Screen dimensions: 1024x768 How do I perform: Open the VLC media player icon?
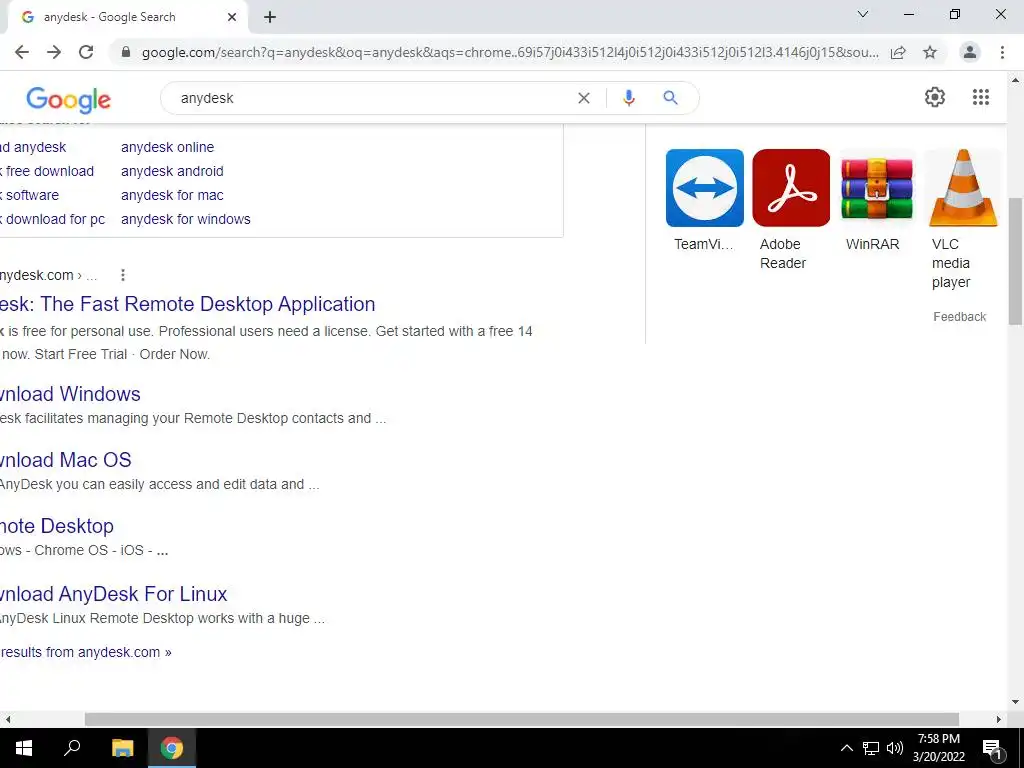point(963,188)
